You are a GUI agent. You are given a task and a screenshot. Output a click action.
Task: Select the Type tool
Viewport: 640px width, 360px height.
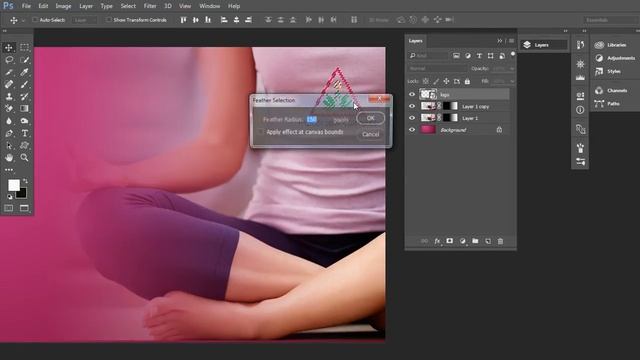click(x=24, y=133)
